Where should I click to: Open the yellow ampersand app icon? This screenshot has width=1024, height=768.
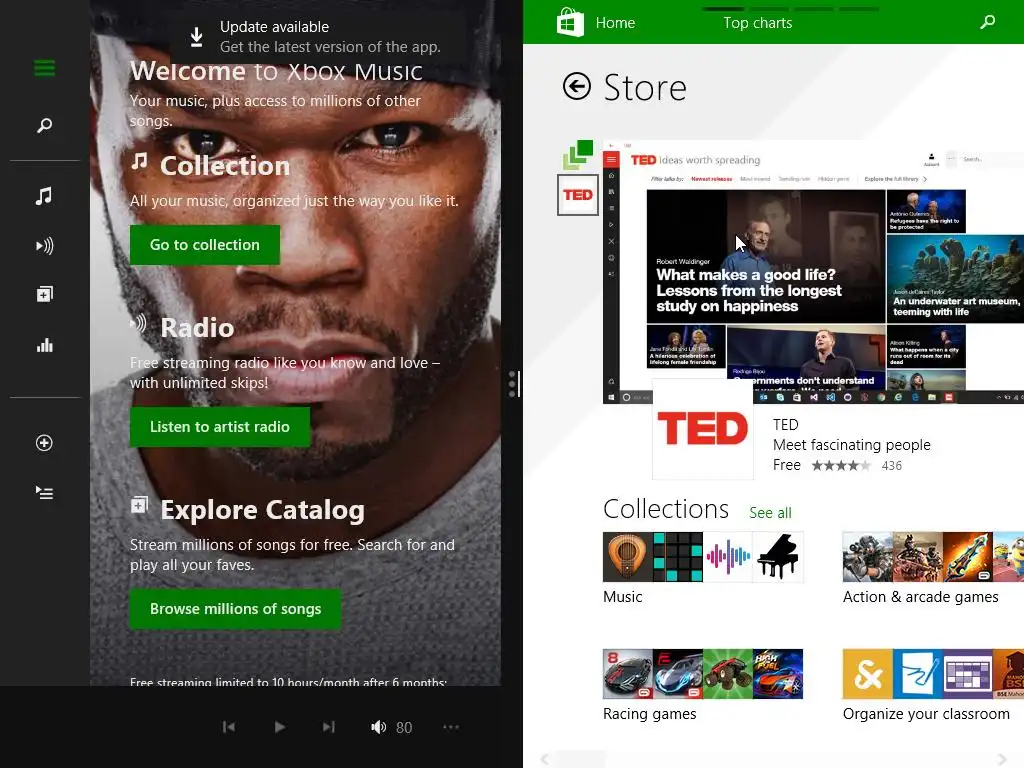pos(867,674)
